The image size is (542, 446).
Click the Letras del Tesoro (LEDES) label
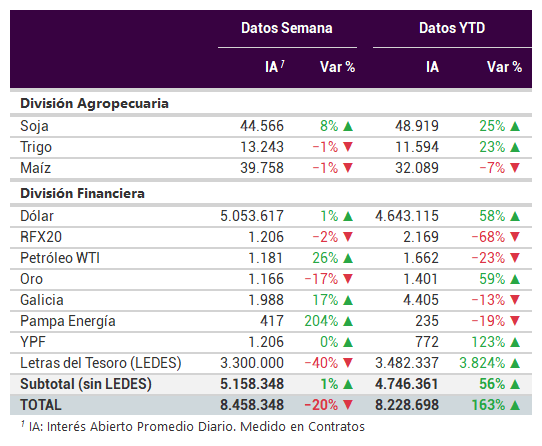pos(101,363)
